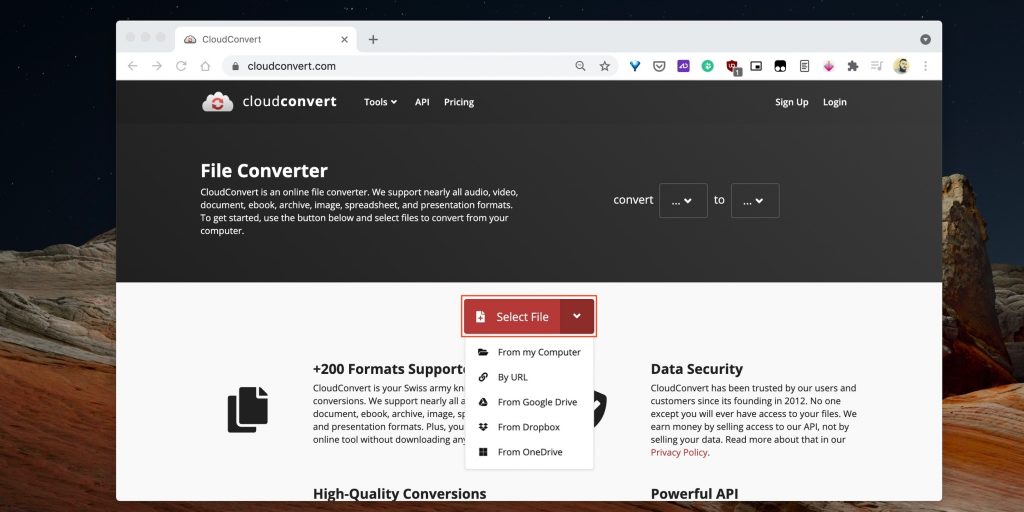The width and height of the screenshot is (1024, 512).
Task: Choose From my Computer option
Action: (529, 352)
